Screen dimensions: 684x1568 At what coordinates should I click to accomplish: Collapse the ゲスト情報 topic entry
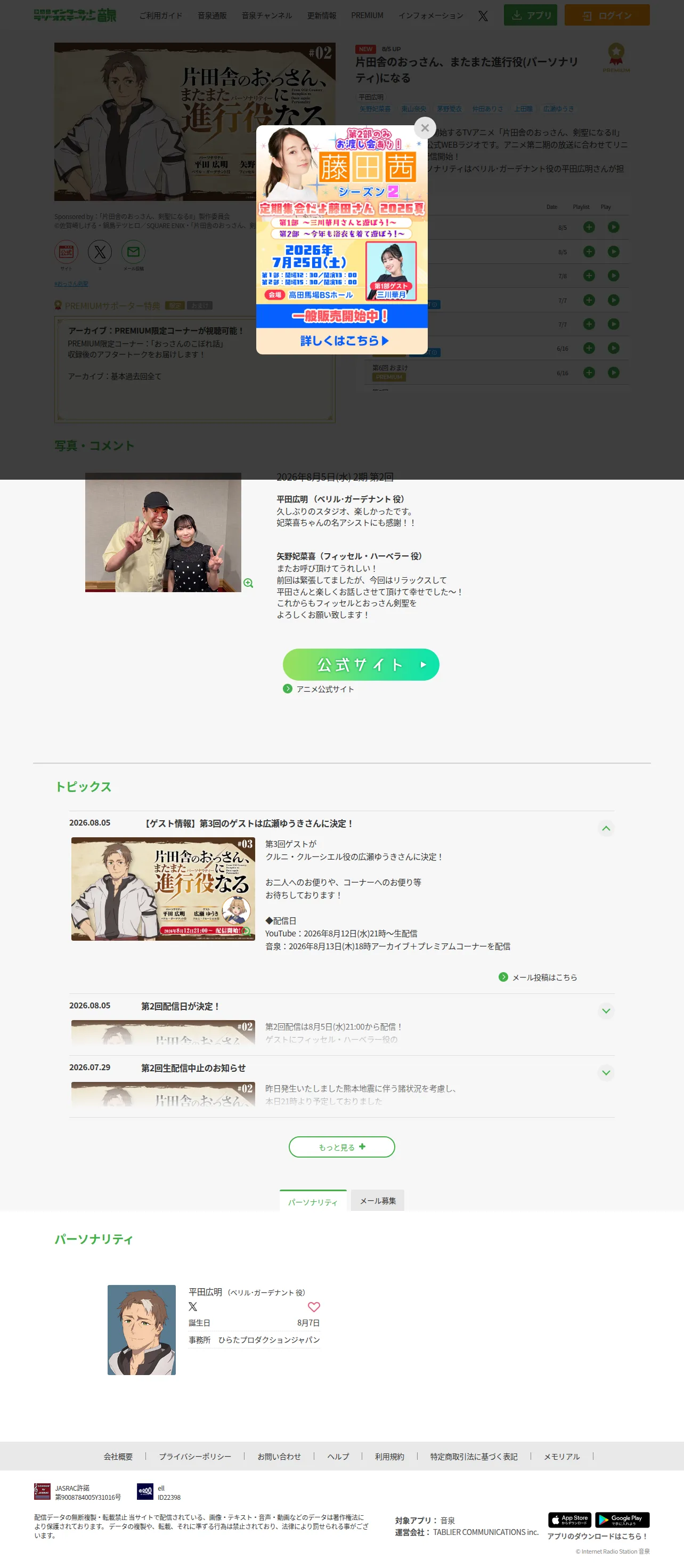click(x=606, y=828)
